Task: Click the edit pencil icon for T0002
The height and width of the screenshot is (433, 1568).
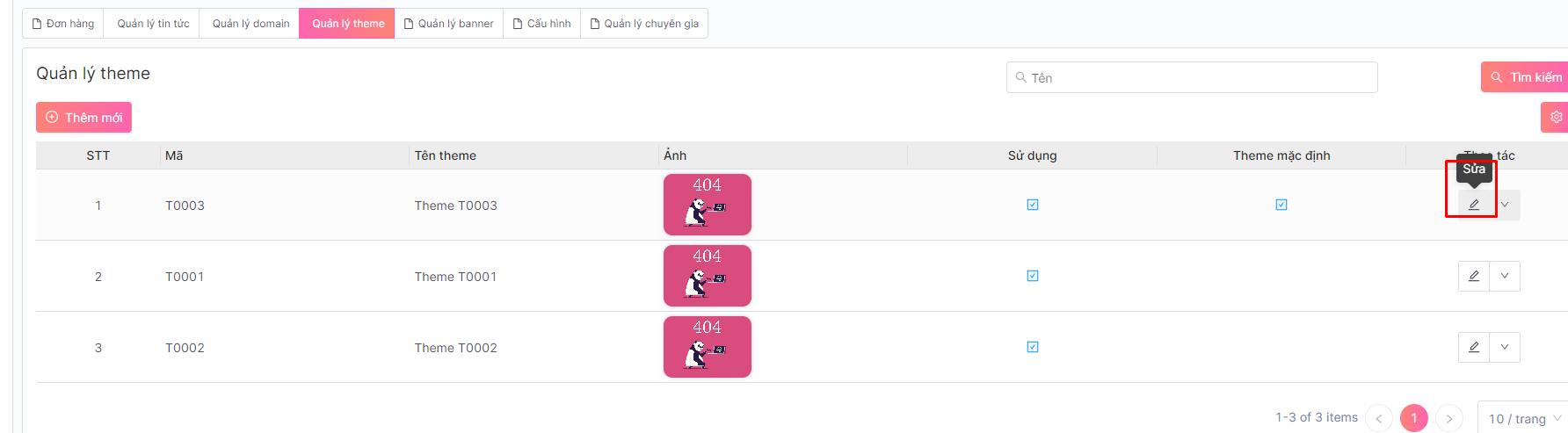Action: point(1474,347)
